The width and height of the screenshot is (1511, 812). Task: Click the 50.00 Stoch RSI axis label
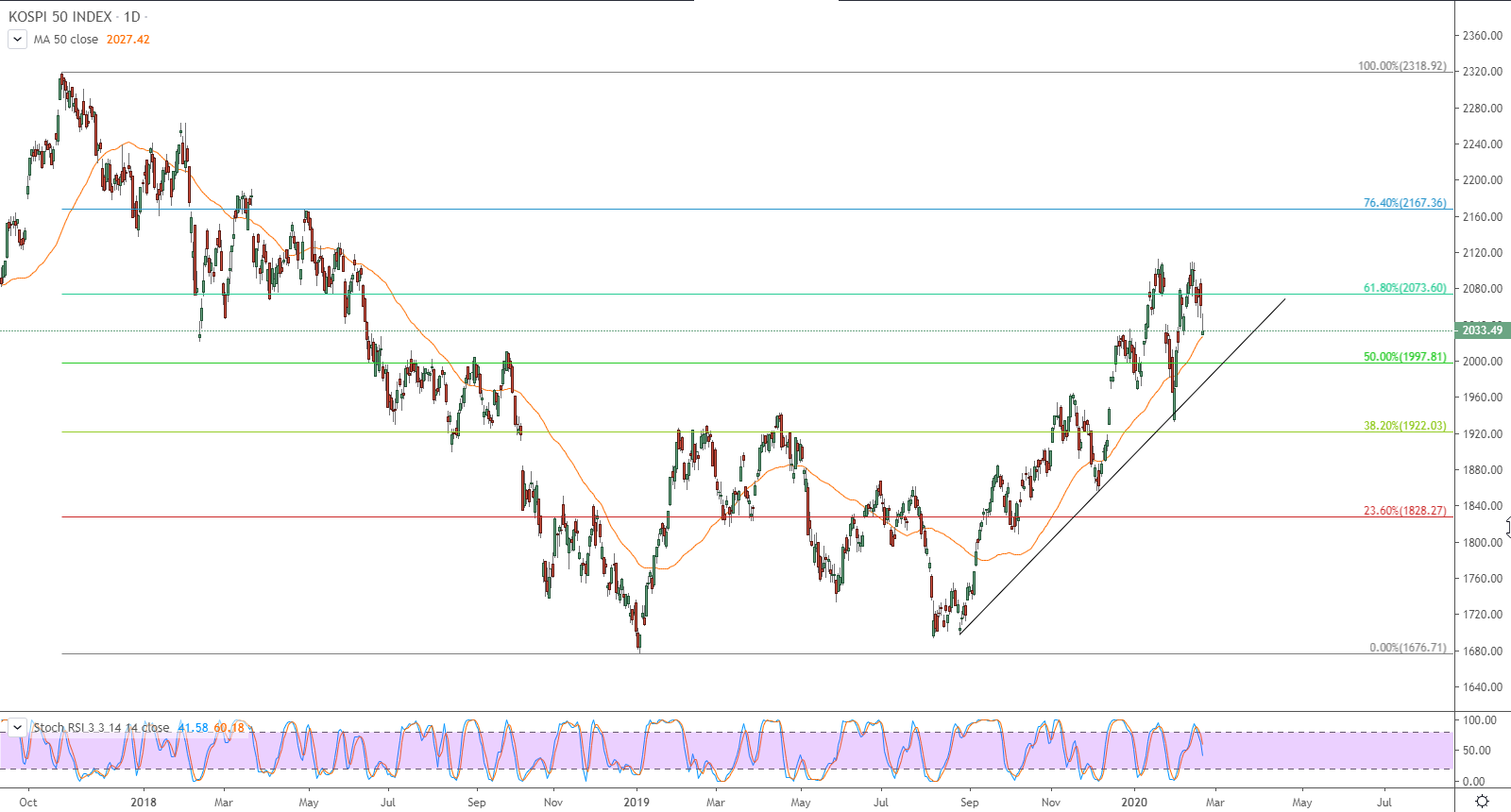1477,751
